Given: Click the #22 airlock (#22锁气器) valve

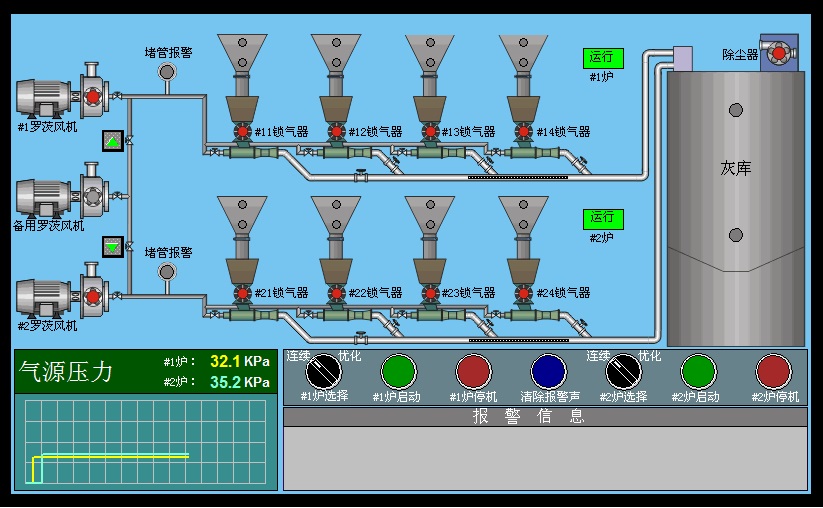Looking at the screenshot, I should click(337, 293).
